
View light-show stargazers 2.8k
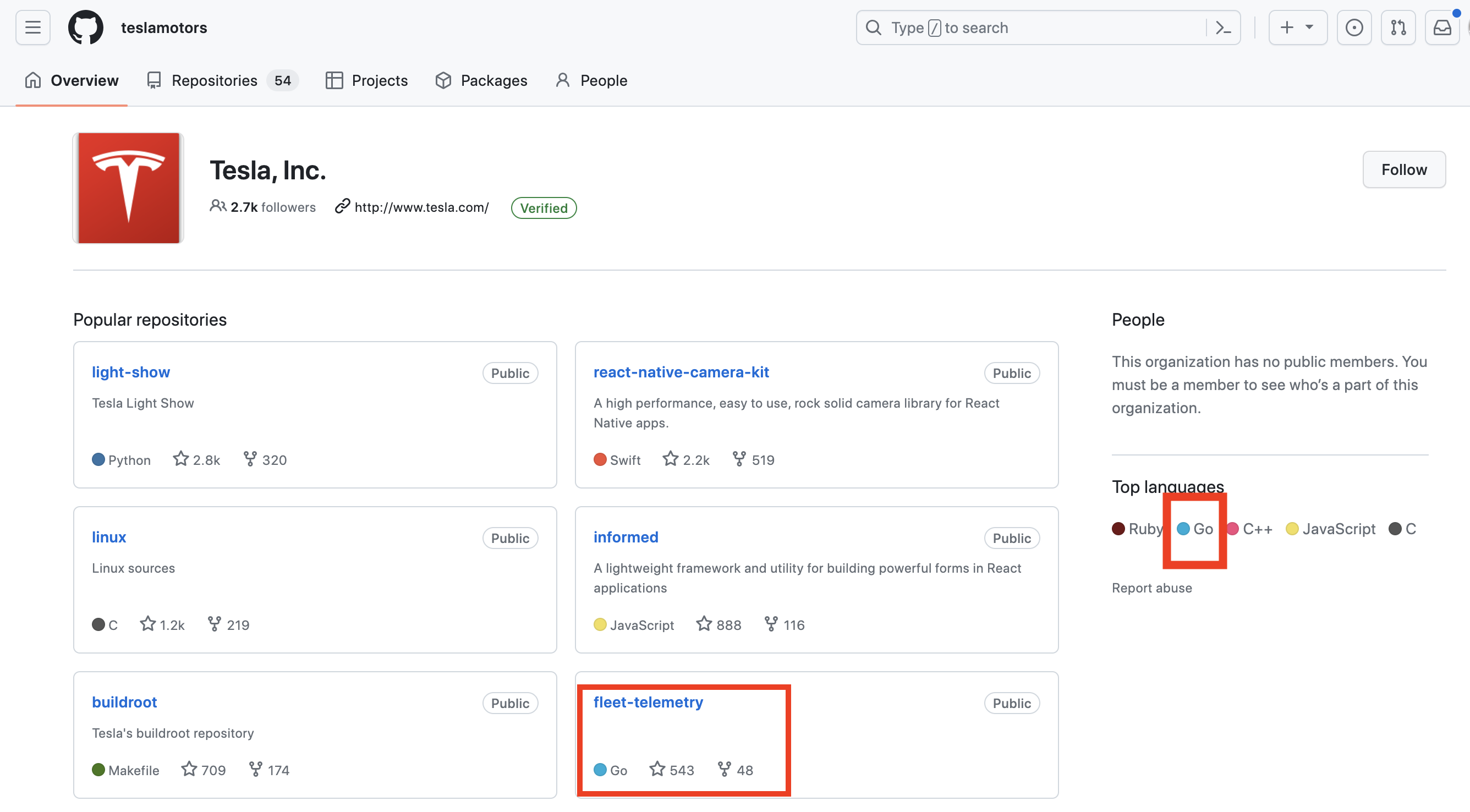[196, 459]
